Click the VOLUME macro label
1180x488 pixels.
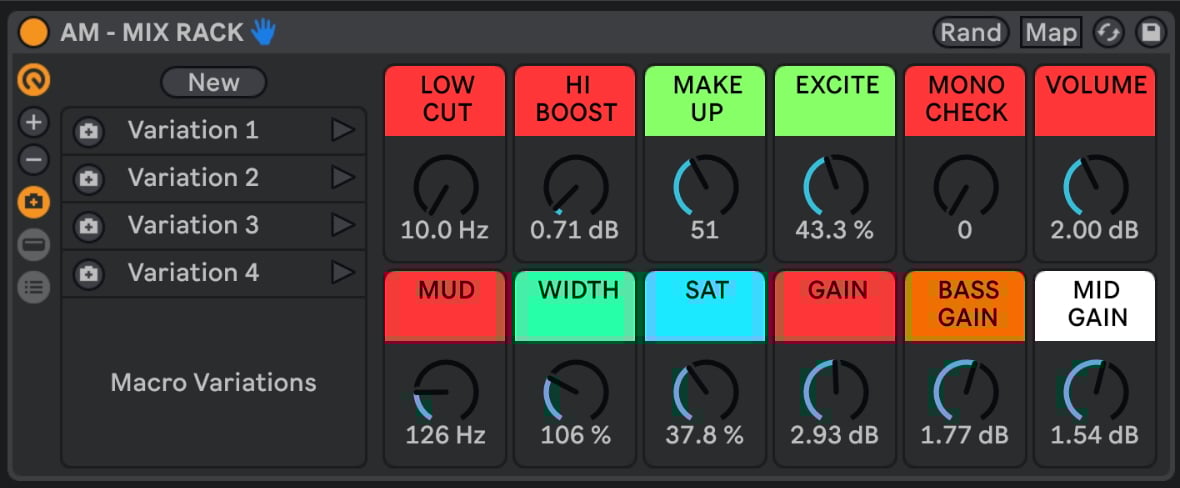click(x=1095, y=101)
